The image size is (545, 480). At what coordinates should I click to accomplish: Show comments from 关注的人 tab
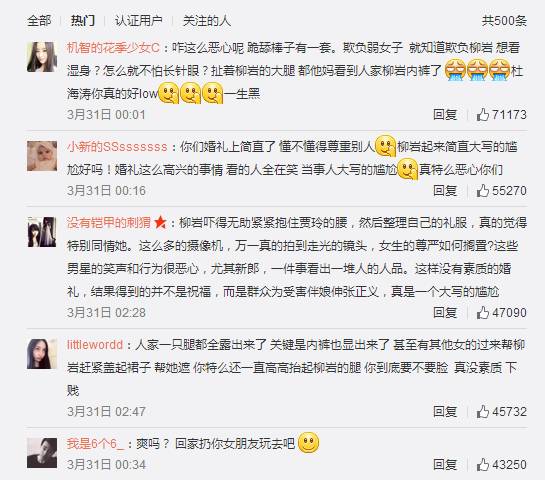click(x=207, y=21)
